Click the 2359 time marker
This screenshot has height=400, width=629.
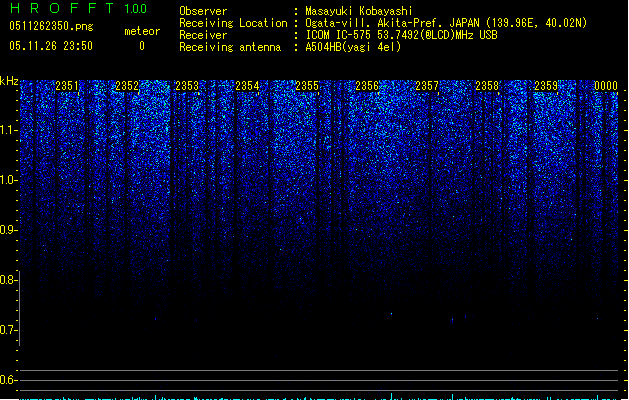546,86
